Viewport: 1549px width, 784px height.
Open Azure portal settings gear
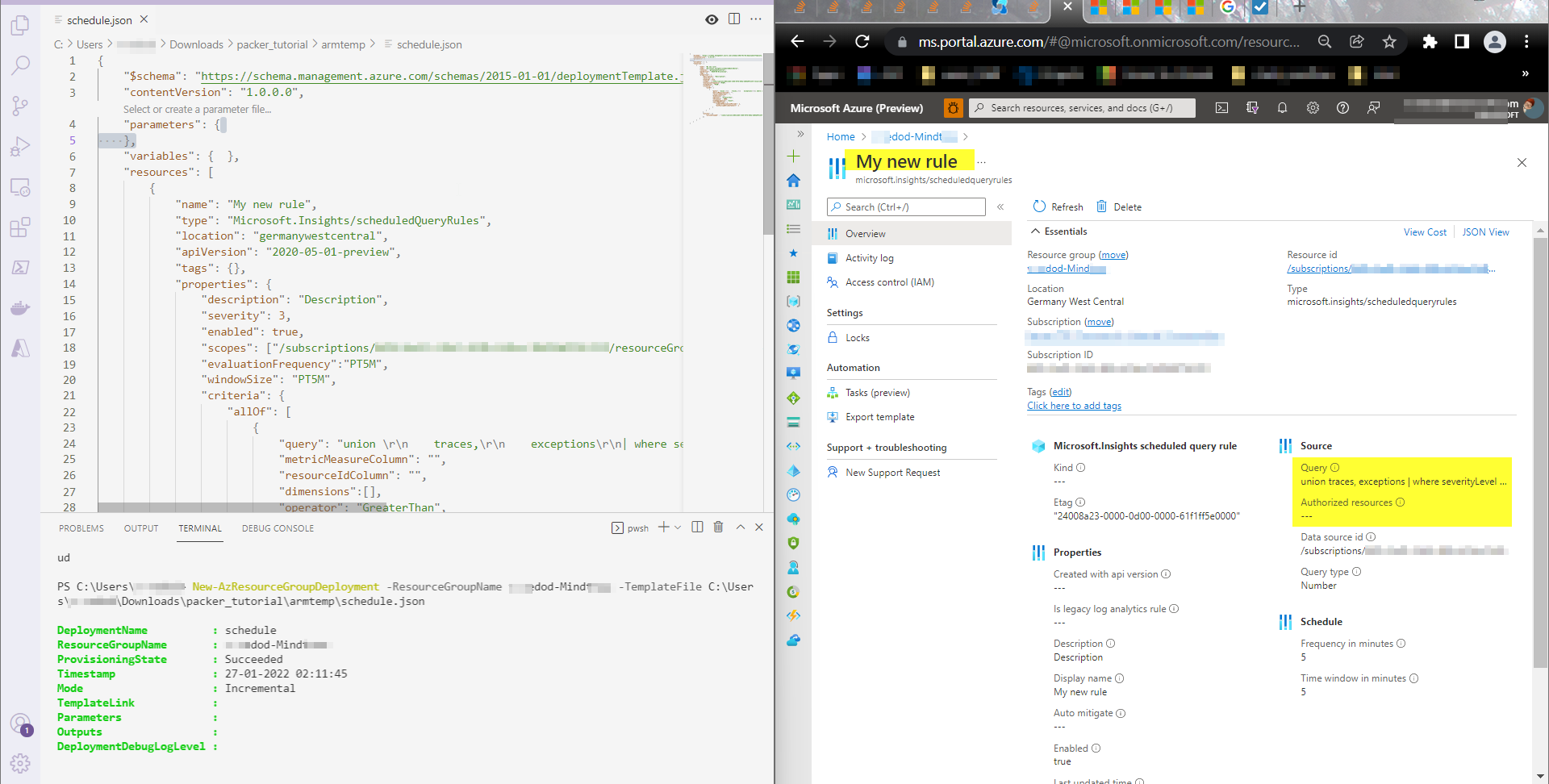coord(1313,108)
